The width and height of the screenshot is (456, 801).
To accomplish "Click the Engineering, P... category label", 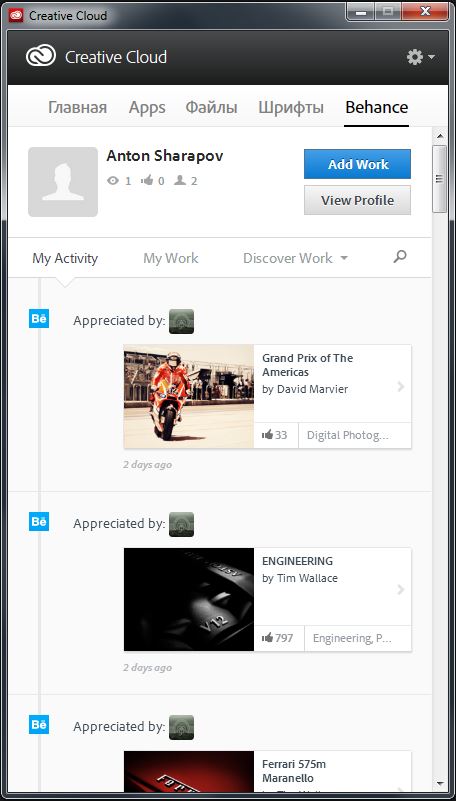I will pos(352,638).
